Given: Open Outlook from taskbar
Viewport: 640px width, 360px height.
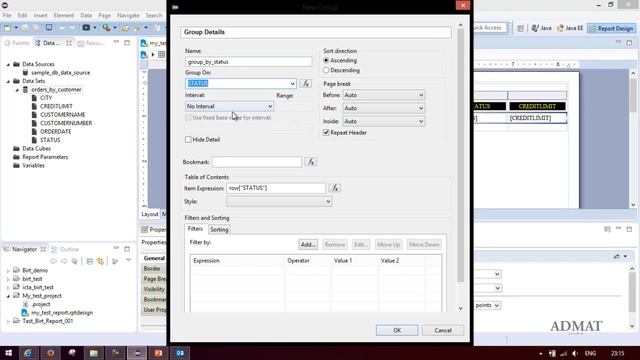Looking at the screenshot, I should (x=180, y=353).
